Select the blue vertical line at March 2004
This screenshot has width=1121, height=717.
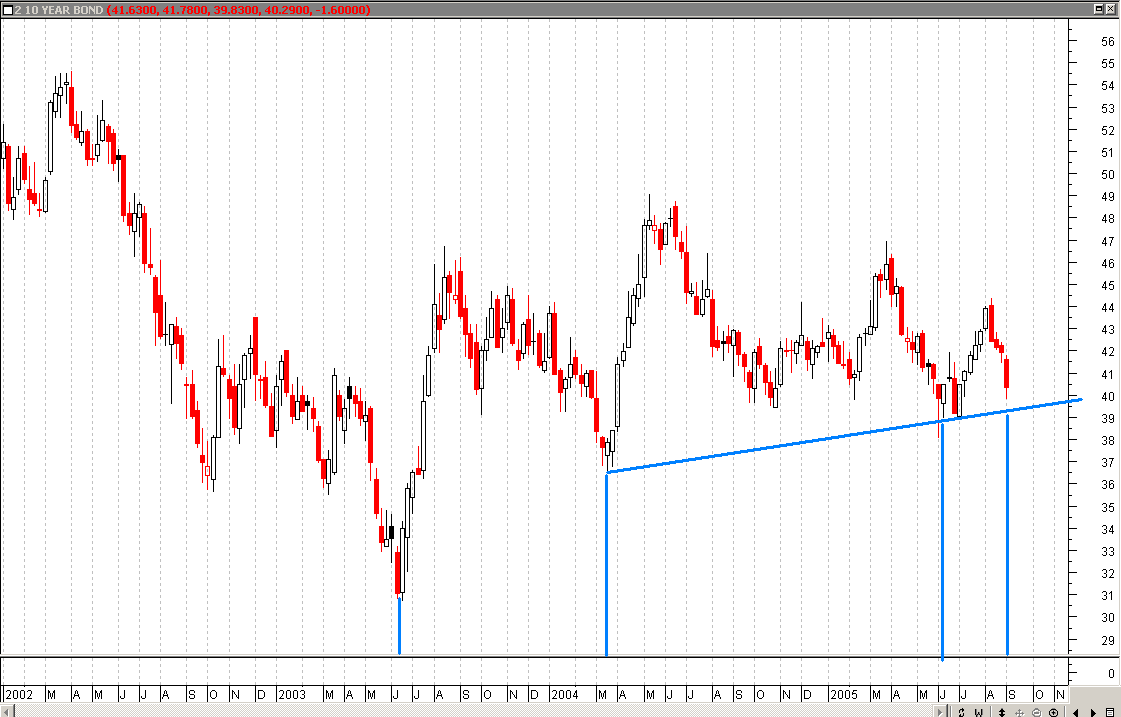click(606, 563)
